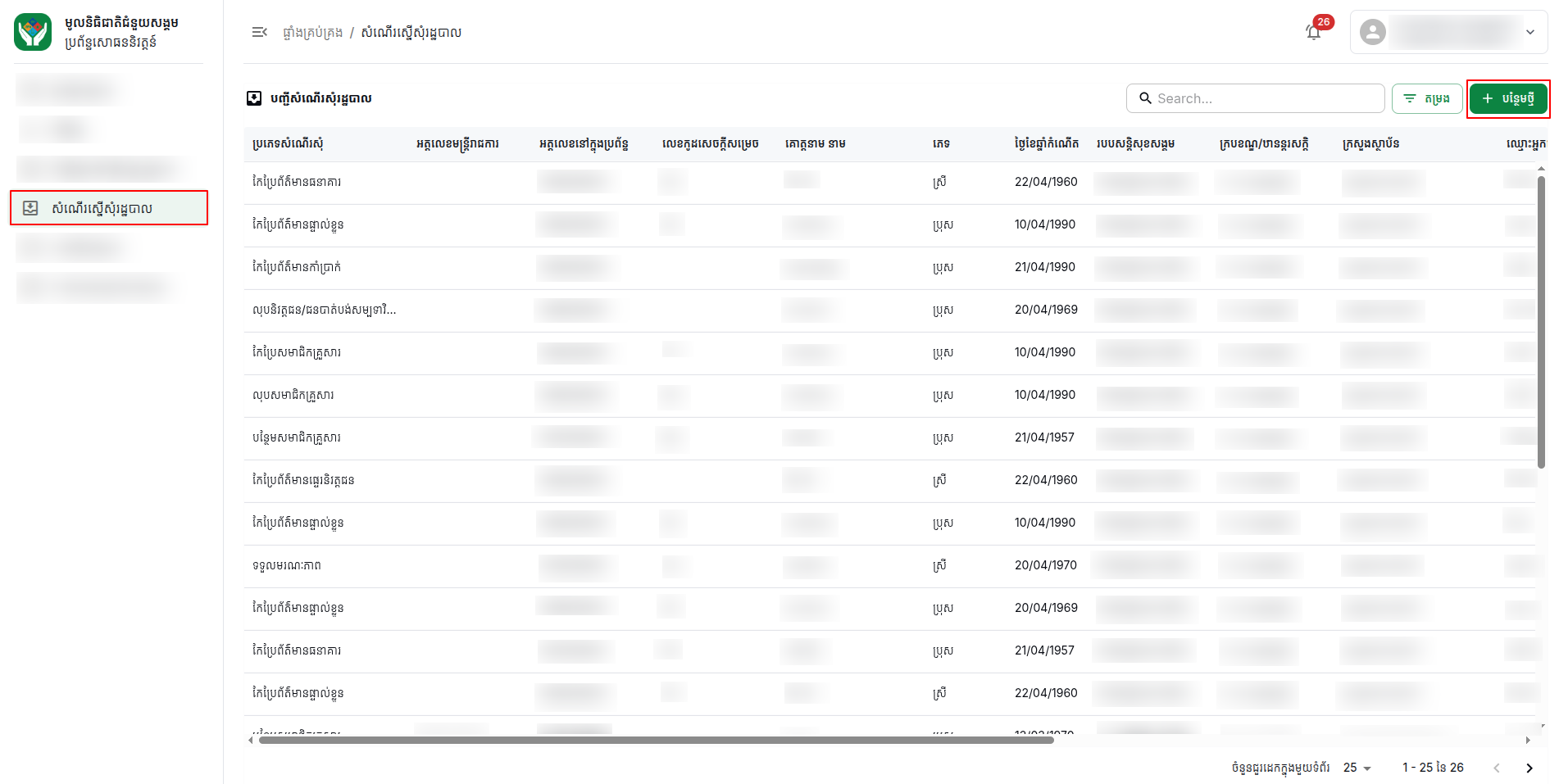Click gender cell in ទទួលមរណៈភាព row
Image resolution: width=1559 pixels, height=784 pixels.
pos(940,565)
